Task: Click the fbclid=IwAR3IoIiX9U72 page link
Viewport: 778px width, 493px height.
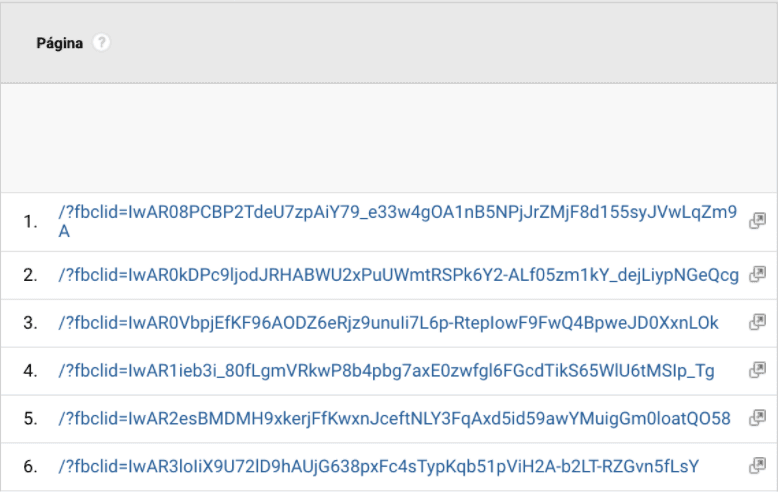Action: 378,467
